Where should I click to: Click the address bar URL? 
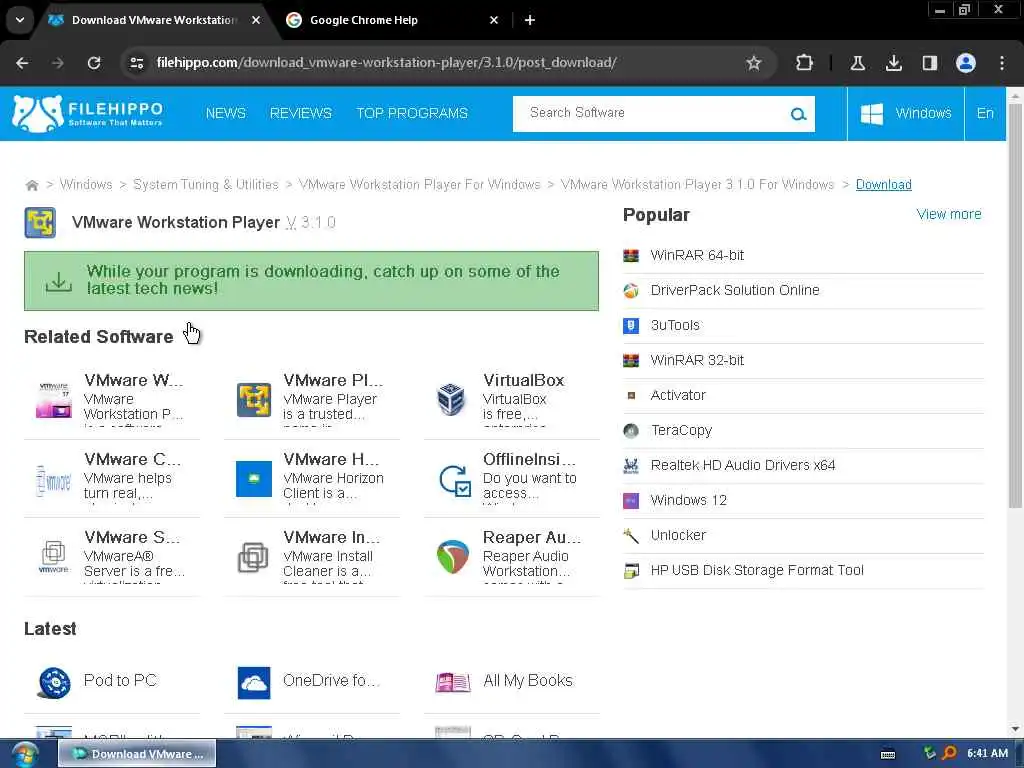click(386, 63)
